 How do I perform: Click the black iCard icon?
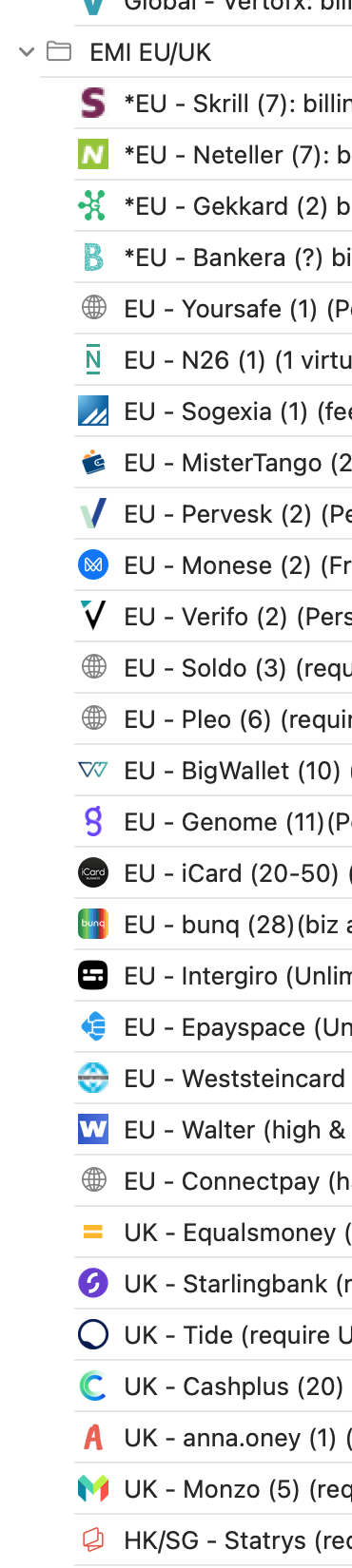[93, 872]
